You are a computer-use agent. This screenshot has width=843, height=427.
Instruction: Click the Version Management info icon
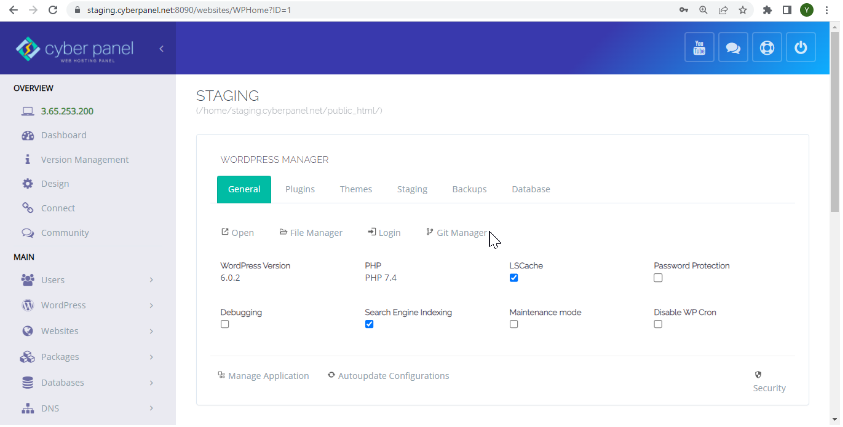27,159
